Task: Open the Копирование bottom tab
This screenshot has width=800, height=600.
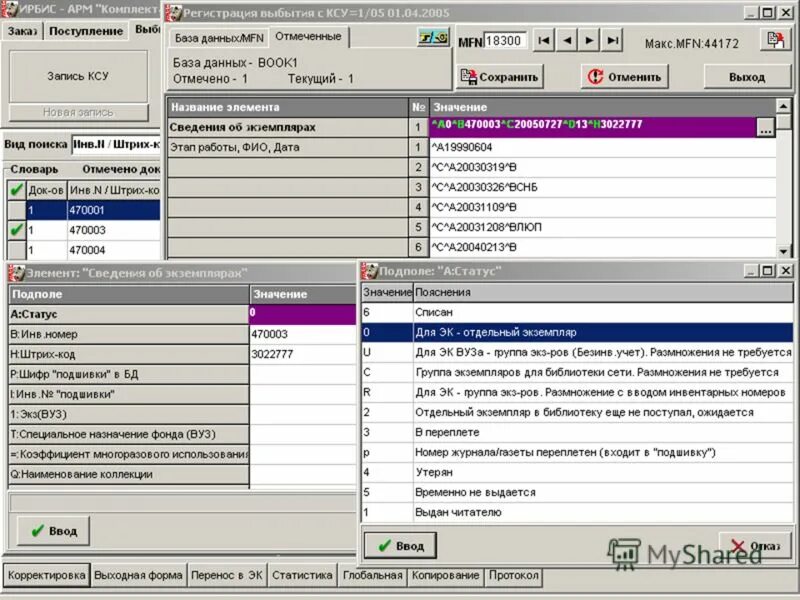Action: click(445, 576)
